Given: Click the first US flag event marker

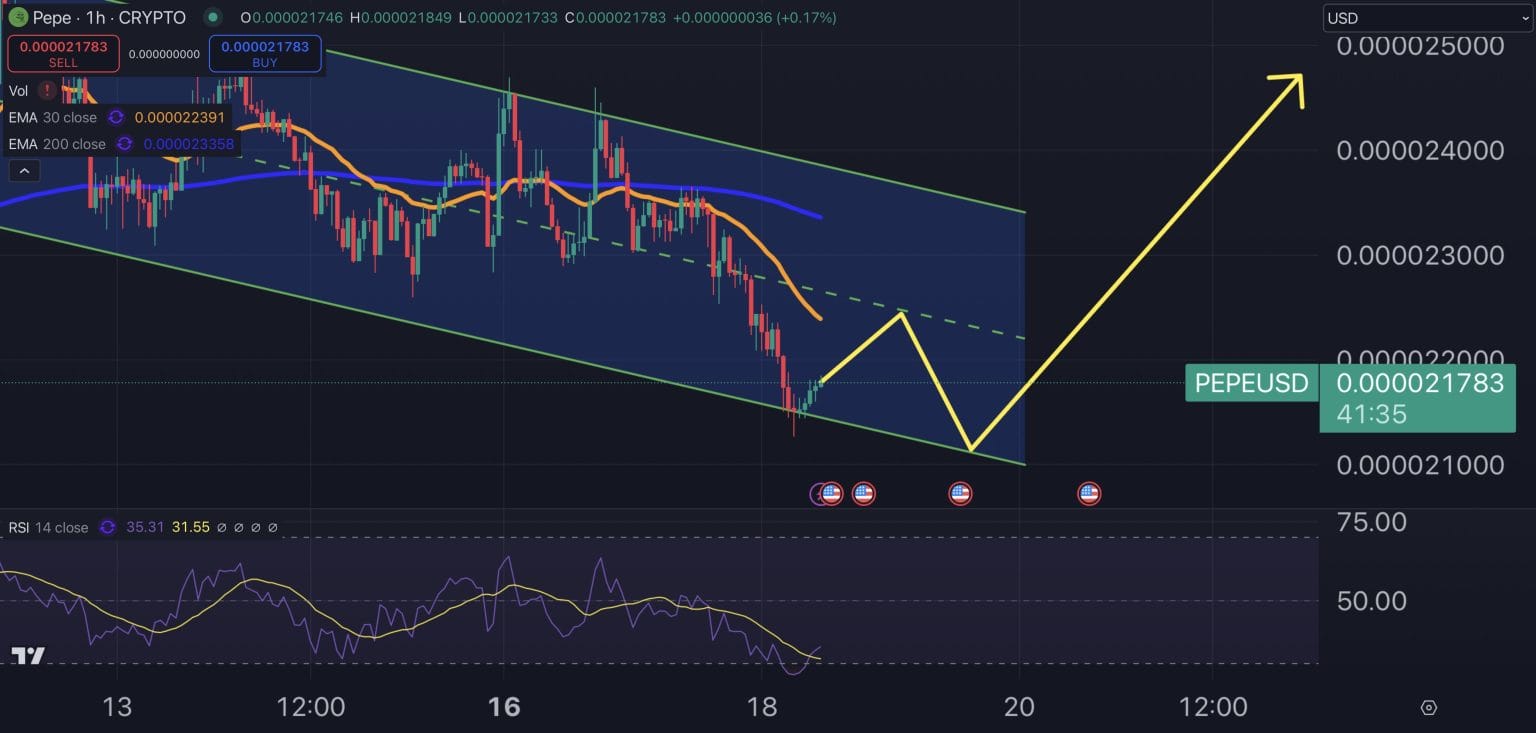Looking at the screenshot, I should click(830, 492).
